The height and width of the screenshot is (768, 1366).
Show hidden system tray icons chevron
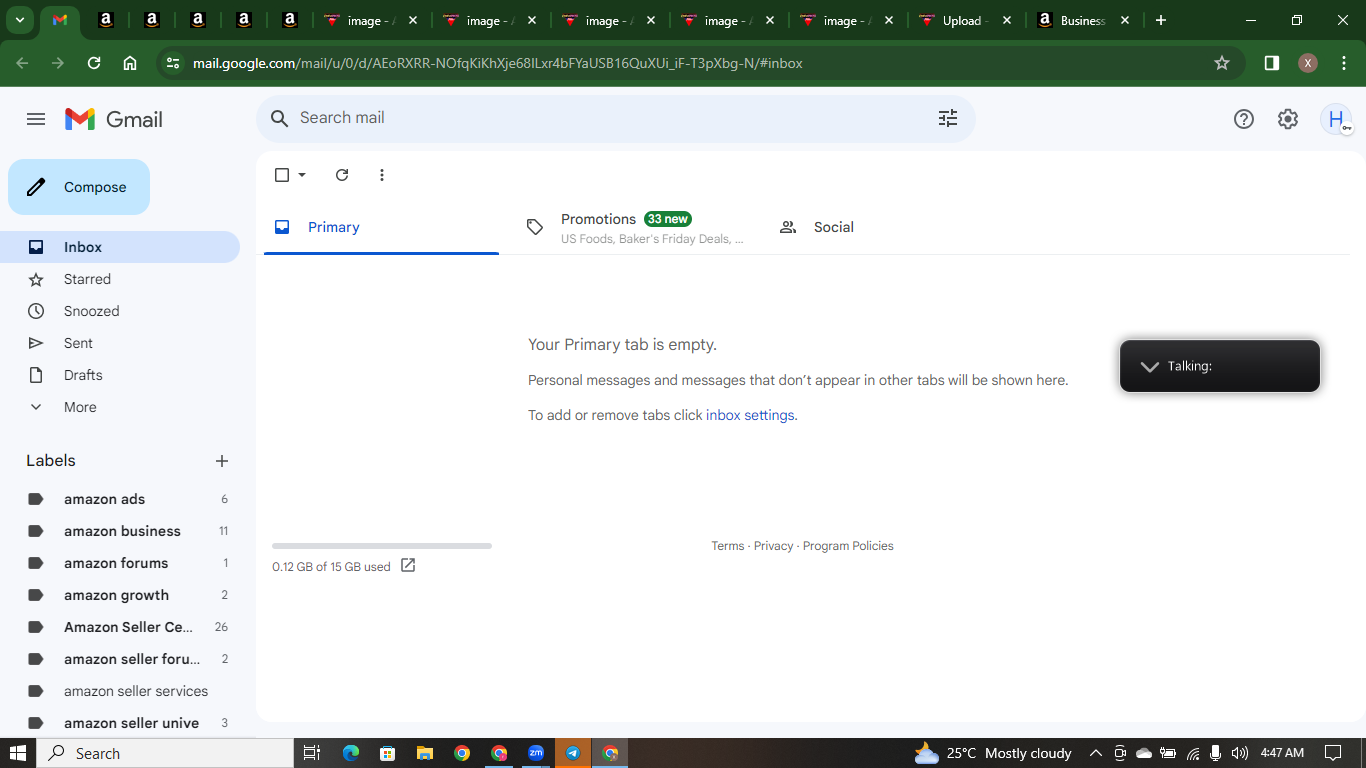pos(1095,753)
